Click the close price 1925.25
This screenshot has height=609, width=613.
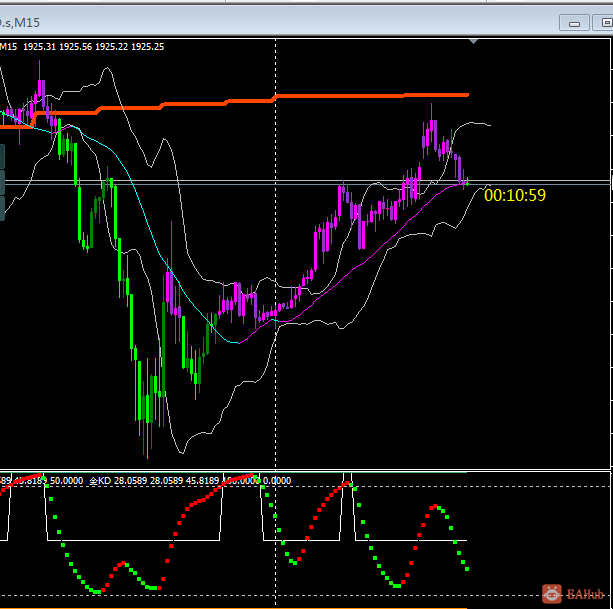(x=147, y=47)
